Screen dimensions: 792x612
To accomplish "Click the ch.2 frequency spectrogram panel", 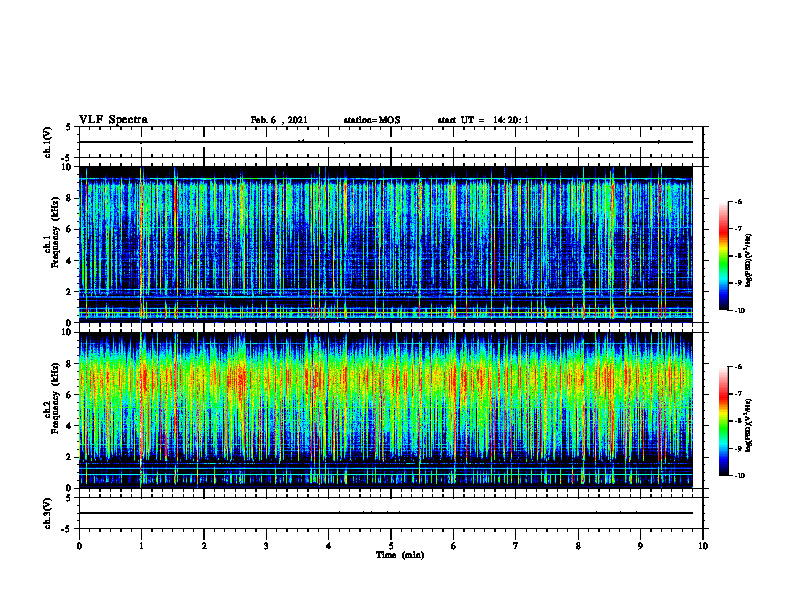I will tap(386, 410).
